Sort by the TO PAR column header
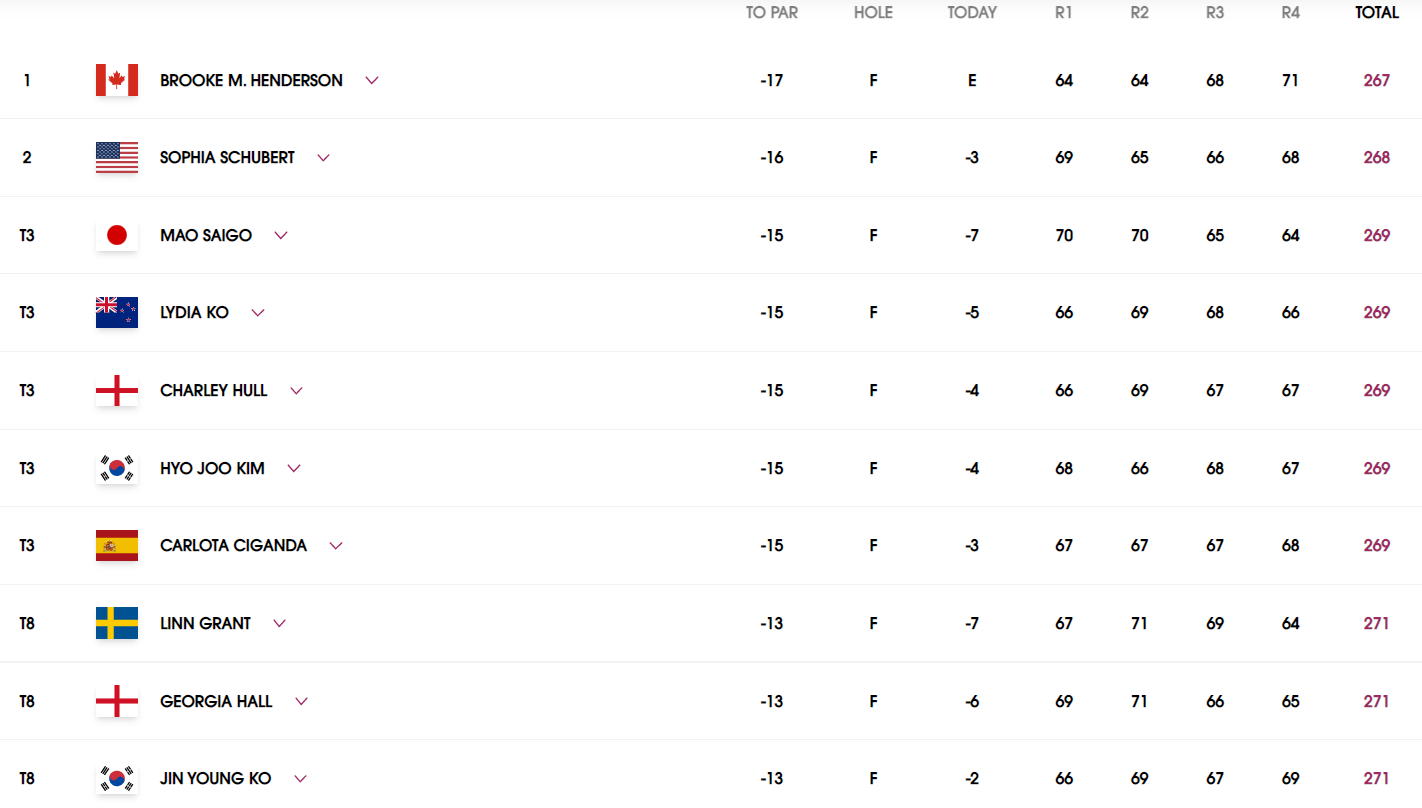Screen dimensions: 1422x808 point(772,13)
